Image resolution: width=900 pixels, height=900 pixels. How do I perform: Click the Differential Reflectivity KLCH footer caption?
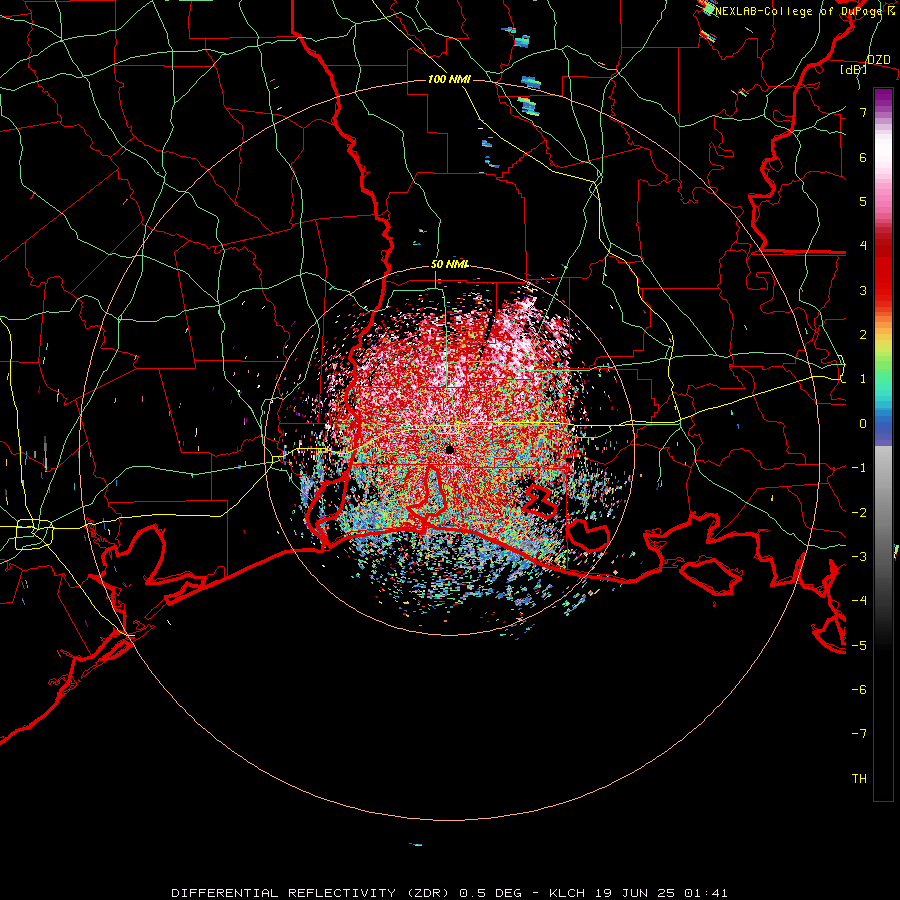coord(449,893)
